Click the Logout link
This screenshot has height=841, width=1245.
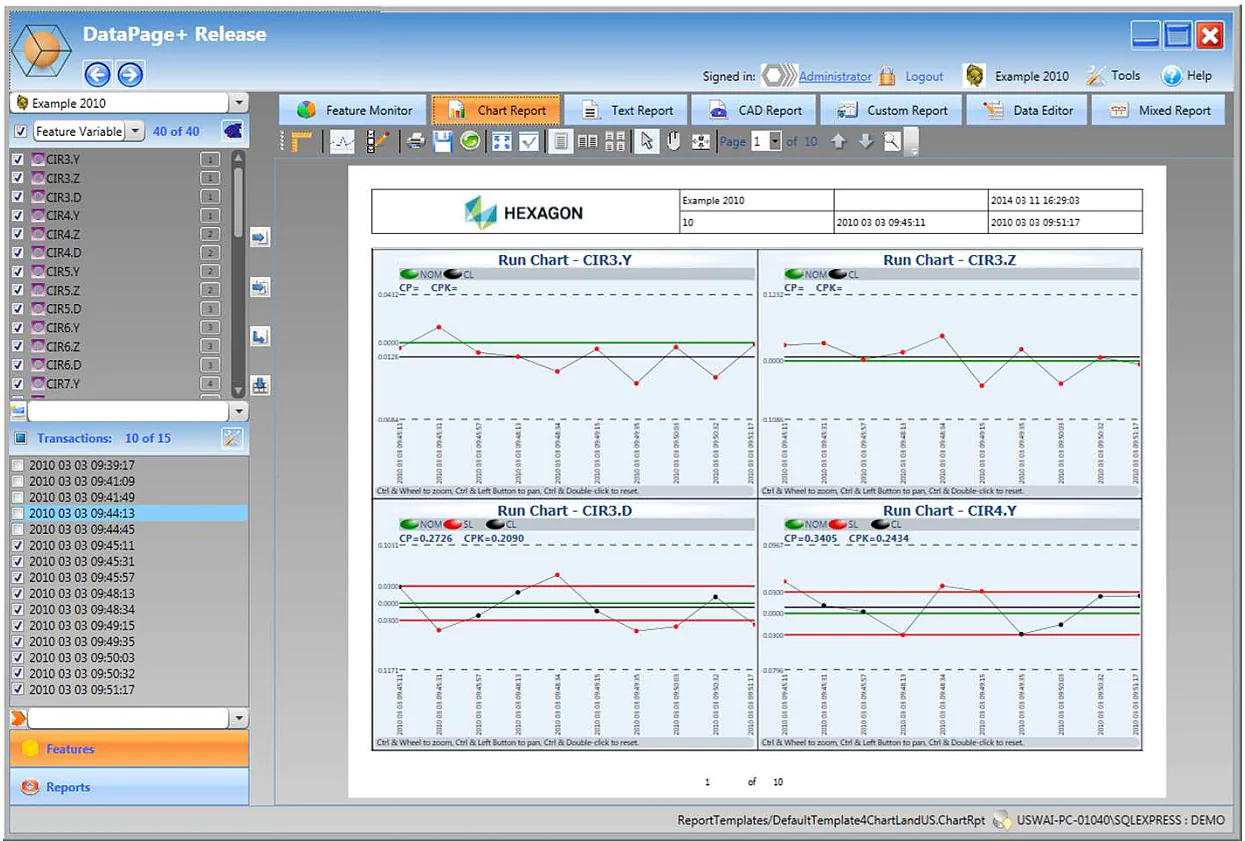click(924, 76)
